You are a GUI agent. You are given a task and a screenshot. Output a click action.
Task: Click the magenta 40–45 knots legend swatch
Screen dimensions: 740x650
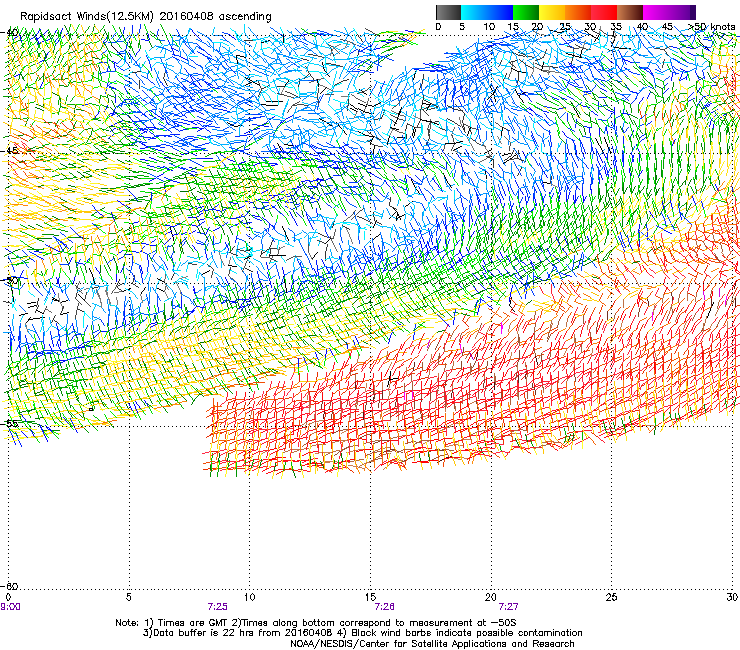(656, 12)
